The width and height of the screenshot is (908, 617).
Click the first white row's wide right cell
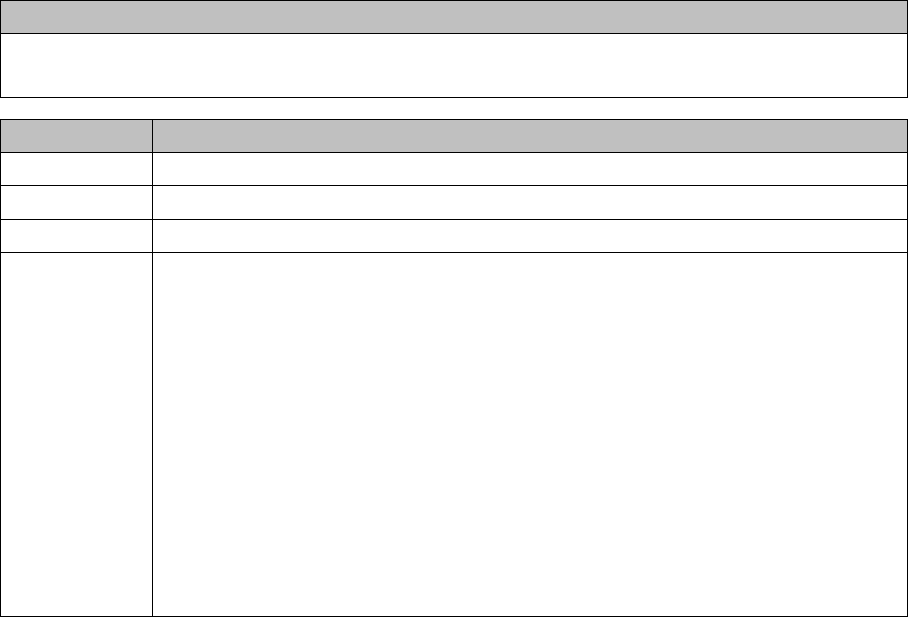(x=530, y=169)
